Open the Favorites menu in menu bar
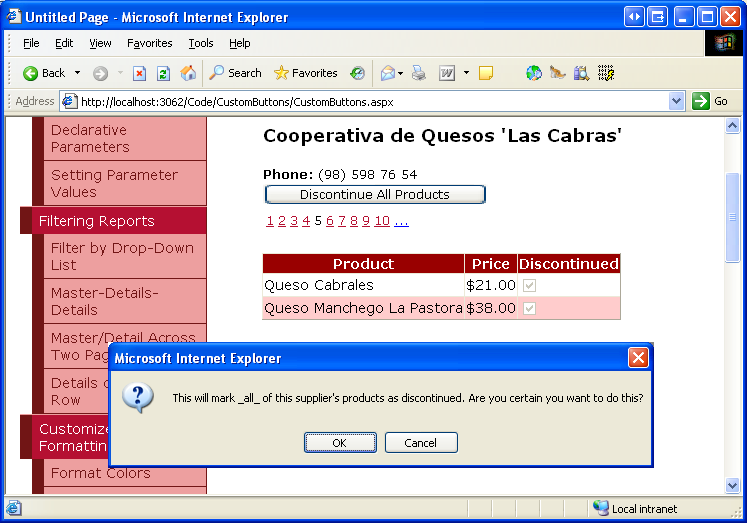Viewport: 747px width, 523px height. pyautogui.click(x=149, y=43)
